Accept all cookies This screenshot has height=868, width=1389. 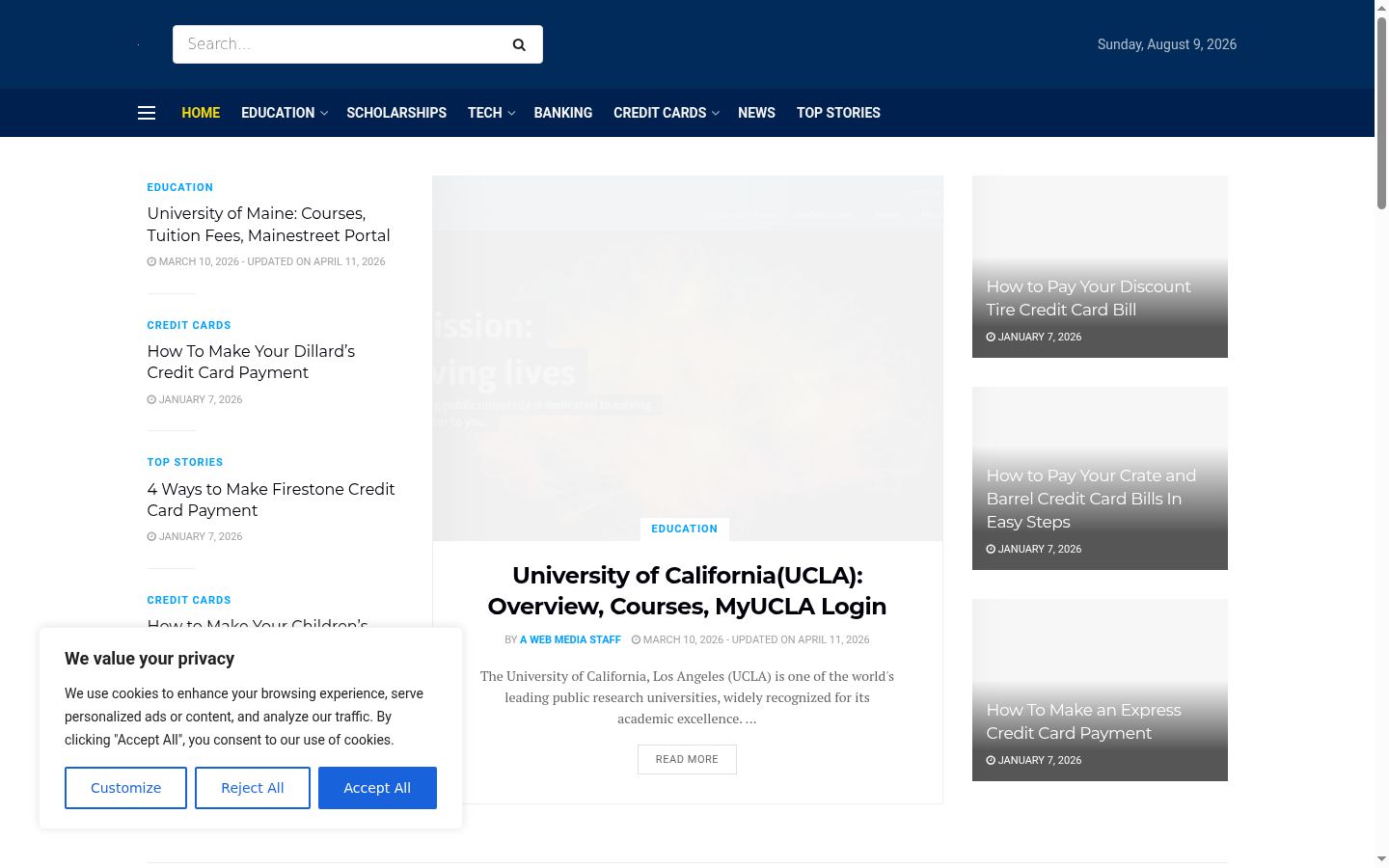click(377, 788)
